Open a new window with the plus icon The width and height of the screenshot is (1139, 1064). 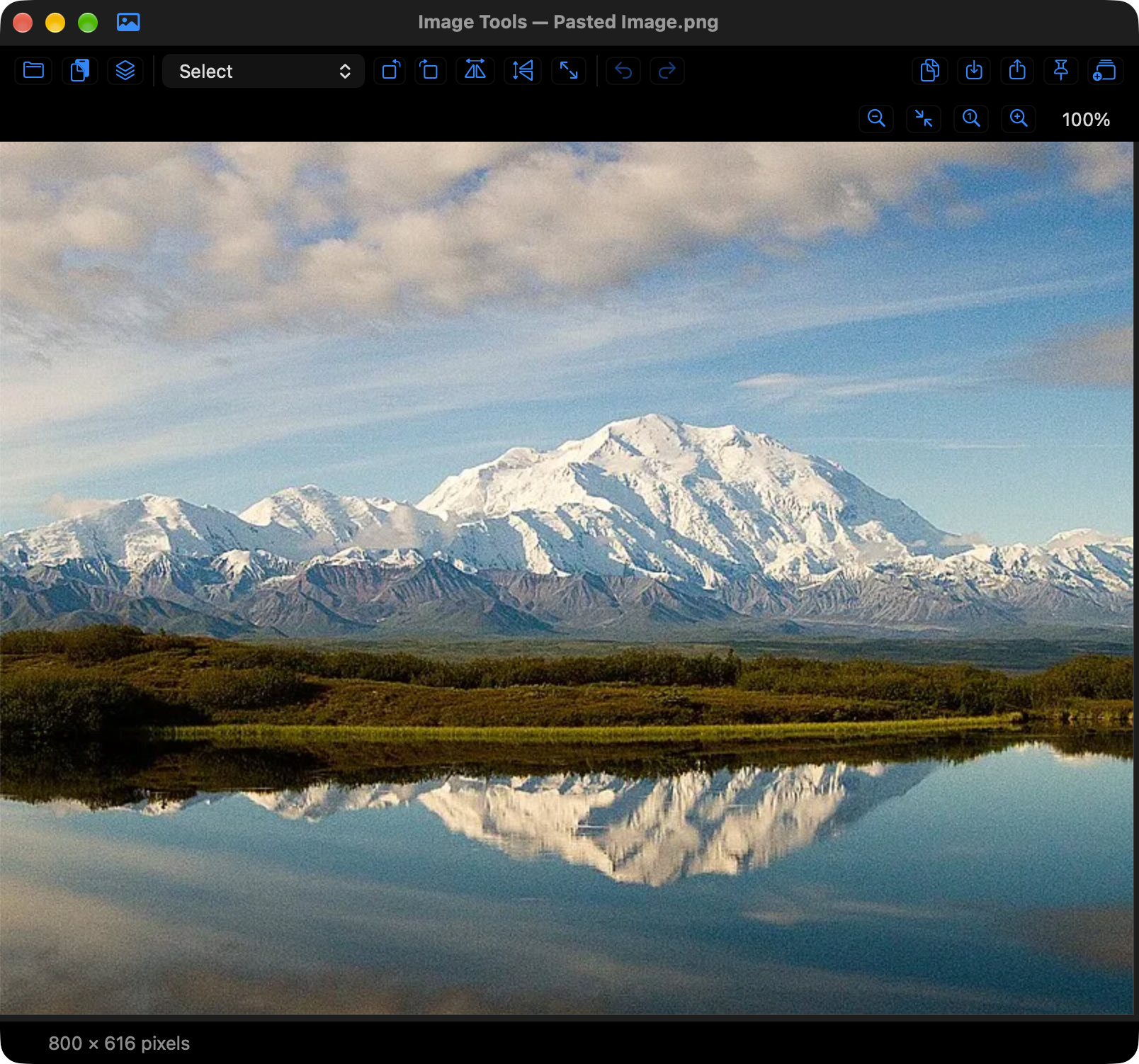pyautogui.click(x=1105, y=71)
